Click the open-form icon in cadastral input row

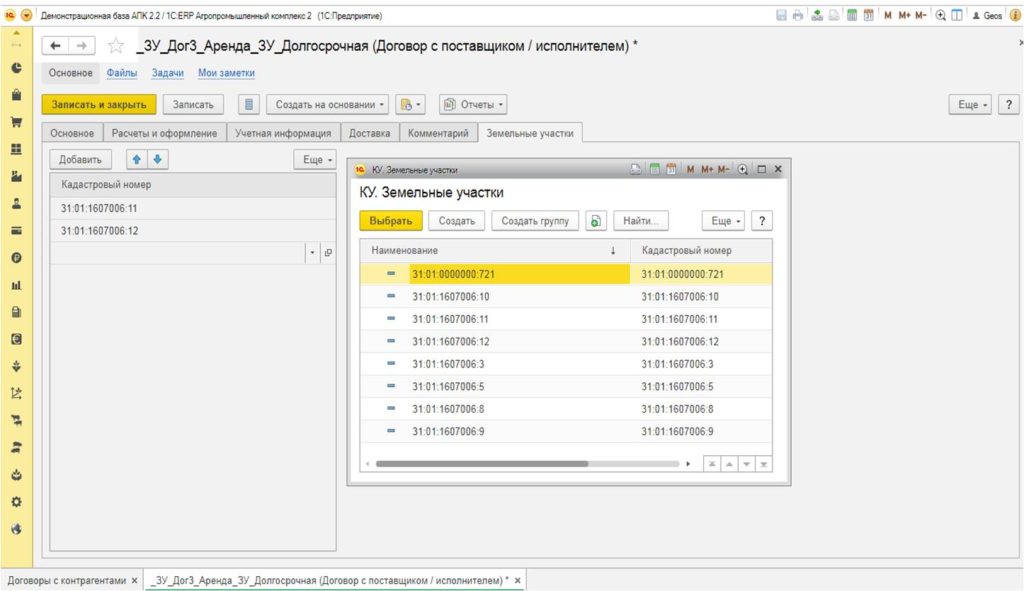pos(328,253)
